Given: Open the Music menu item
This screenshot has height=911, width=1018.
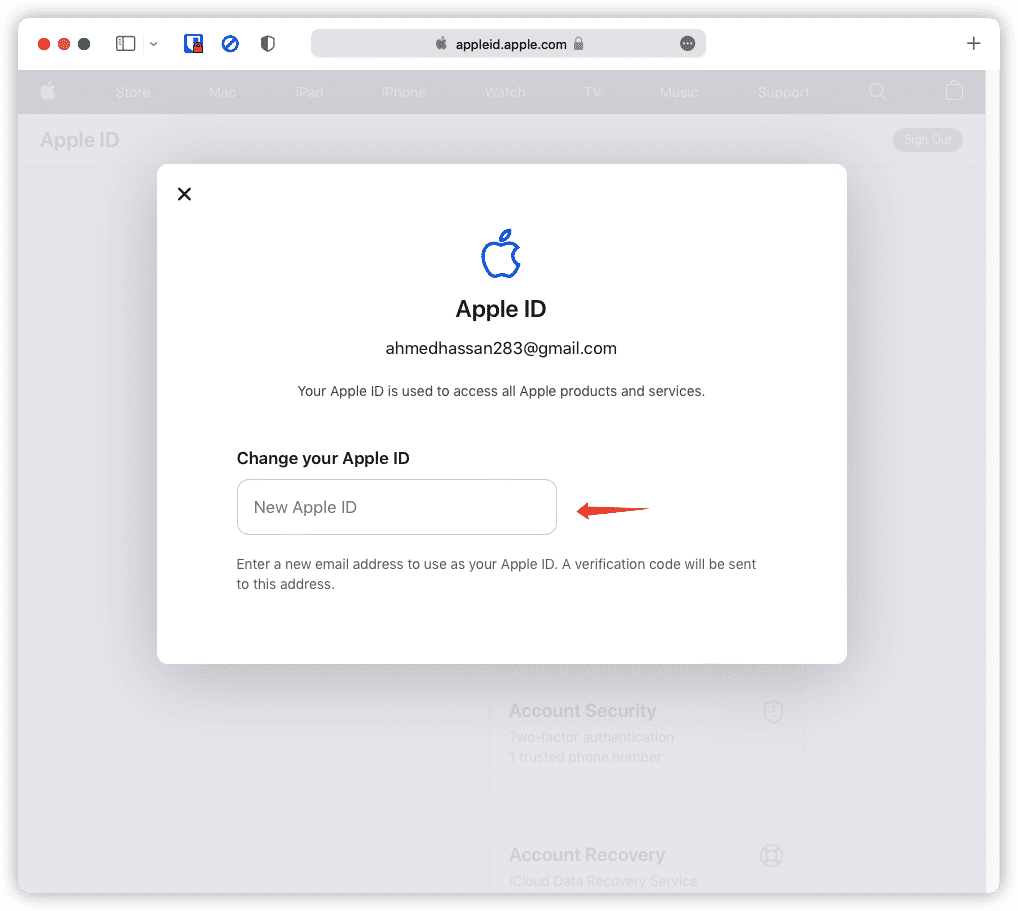Looking at the screenshot, I should pyautogui.click(x=679, y=92).
